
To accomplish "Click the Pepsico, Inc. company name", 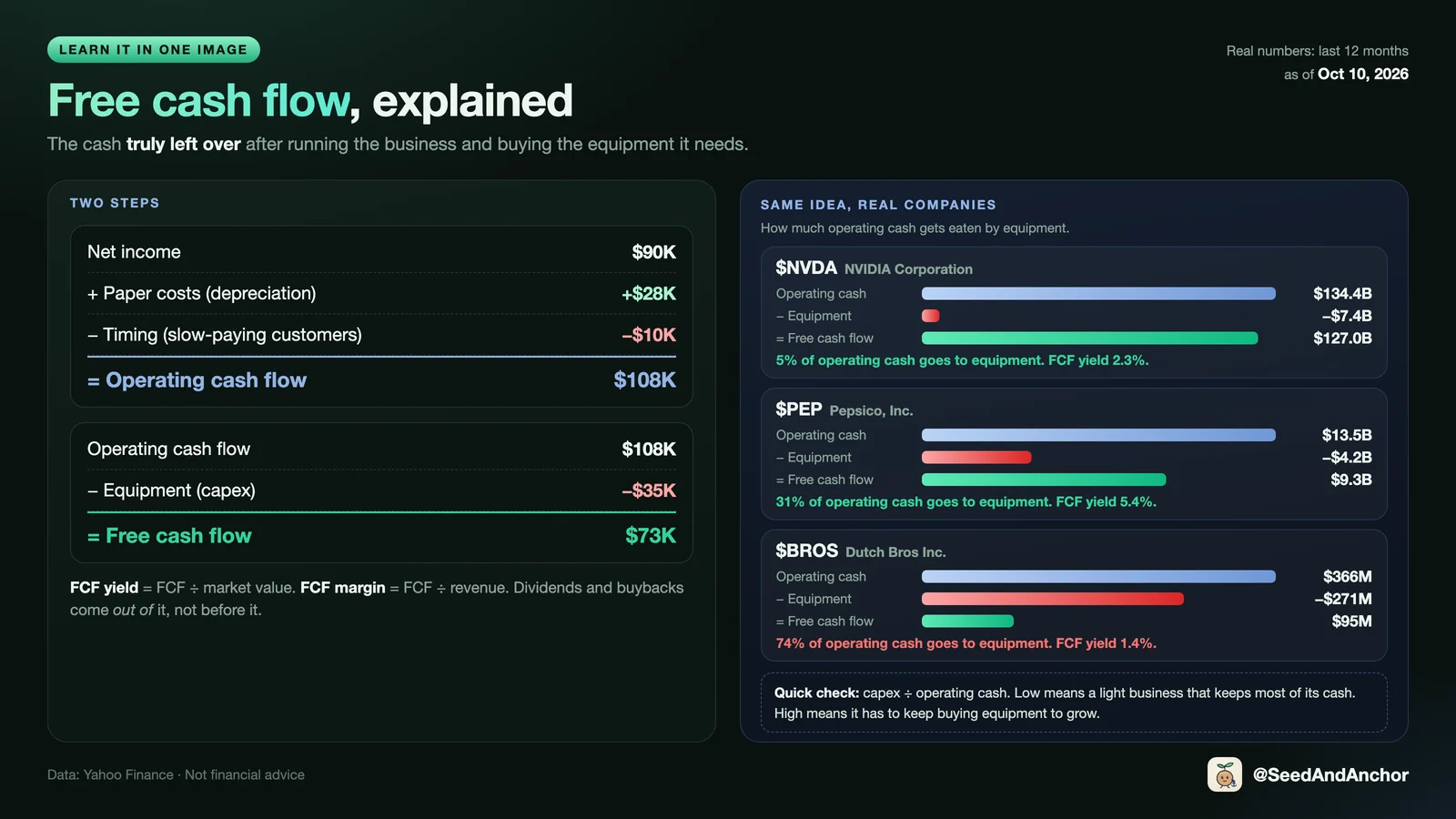I will (871, 410).
